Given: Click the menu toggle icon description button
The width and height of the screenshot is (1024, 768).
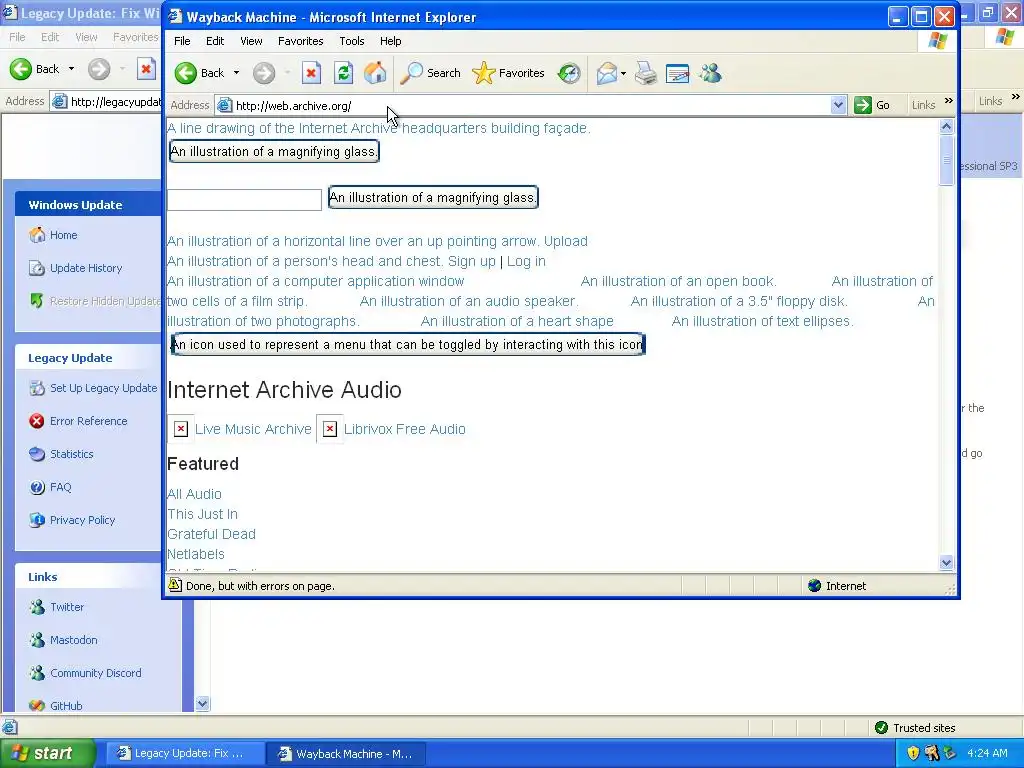Looking at the screenshot, I should tap(408, 345).
